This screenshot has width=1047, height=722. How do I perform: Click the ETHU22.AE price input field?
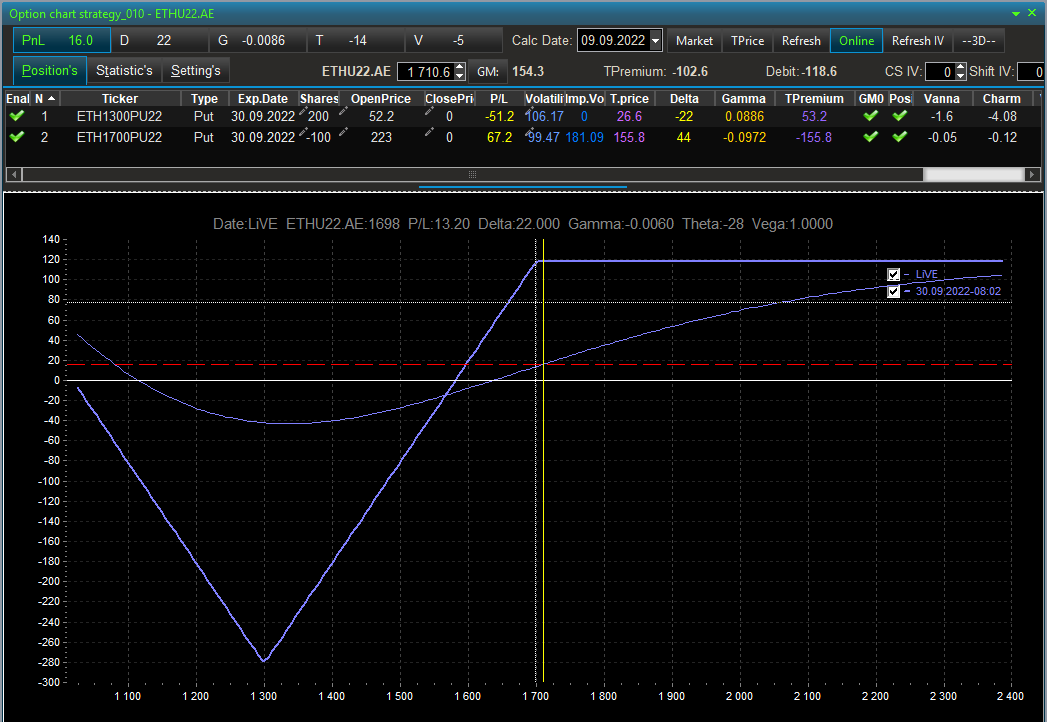tap(426, 71)
